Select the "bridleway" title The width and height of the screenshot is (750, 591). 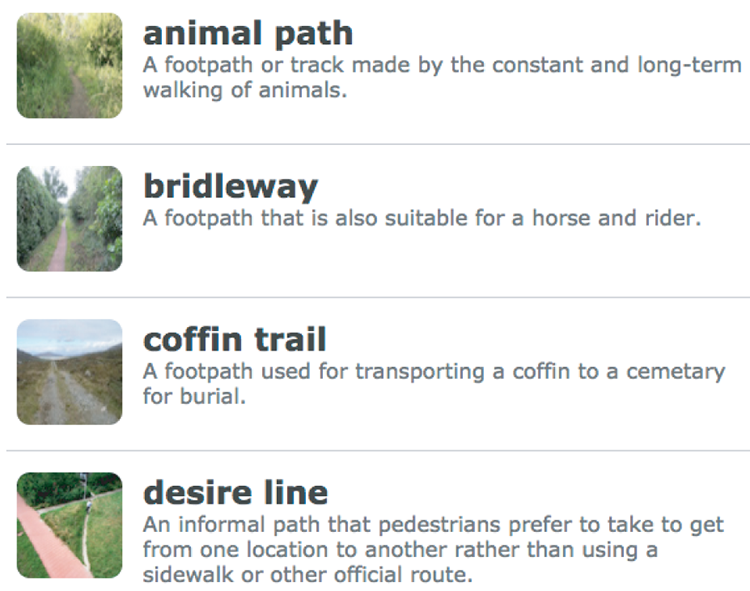click(x=230, y=186)
